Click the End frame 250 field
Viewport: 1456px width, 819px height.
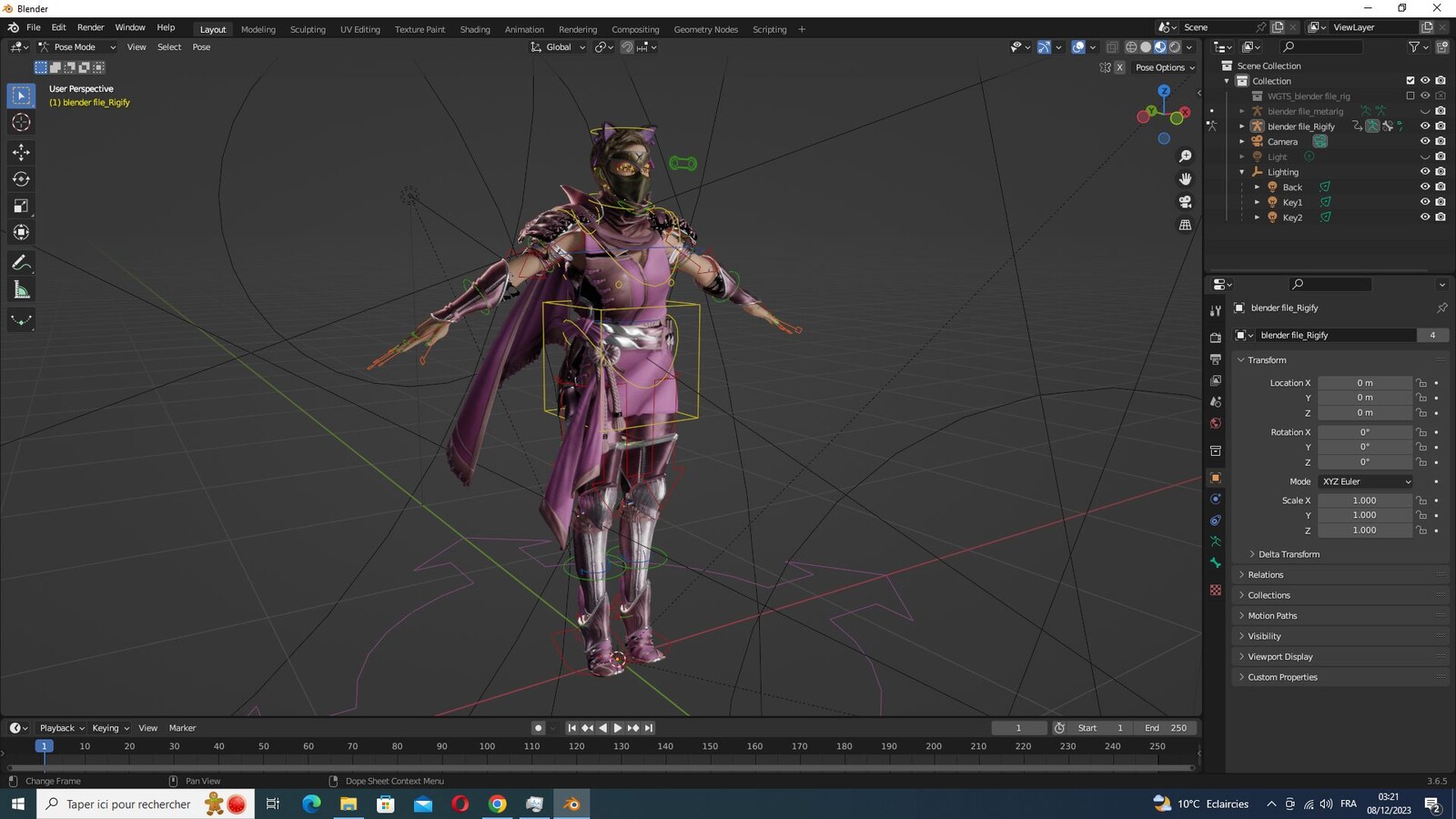pyautogui.click(x=1165, y=728)
